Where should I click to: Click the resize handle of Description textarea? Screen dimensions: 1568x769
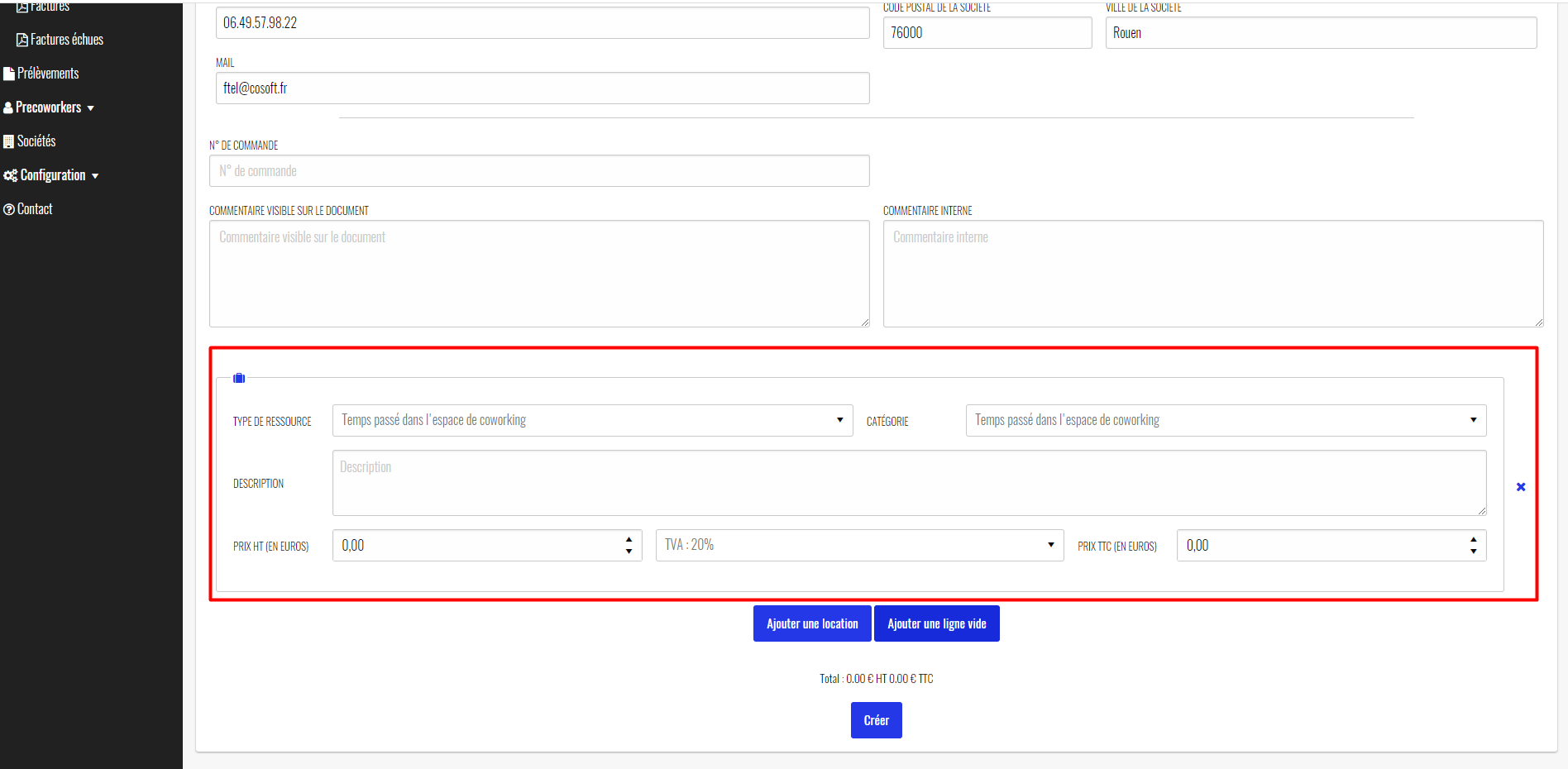pos(1482,511)
